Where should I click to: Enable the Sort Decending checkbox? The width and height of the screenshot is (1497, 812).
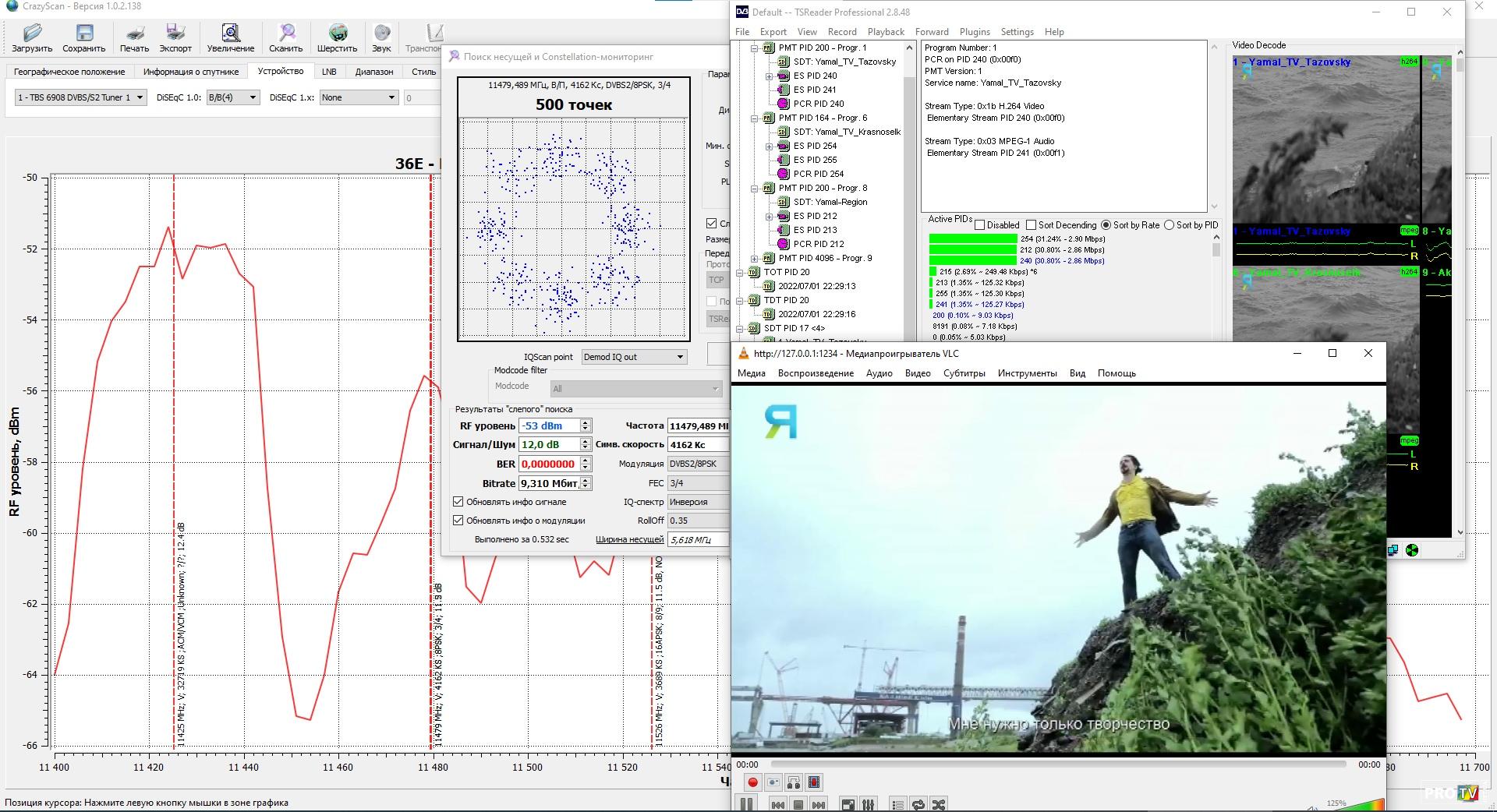[x=1032, y=225]
